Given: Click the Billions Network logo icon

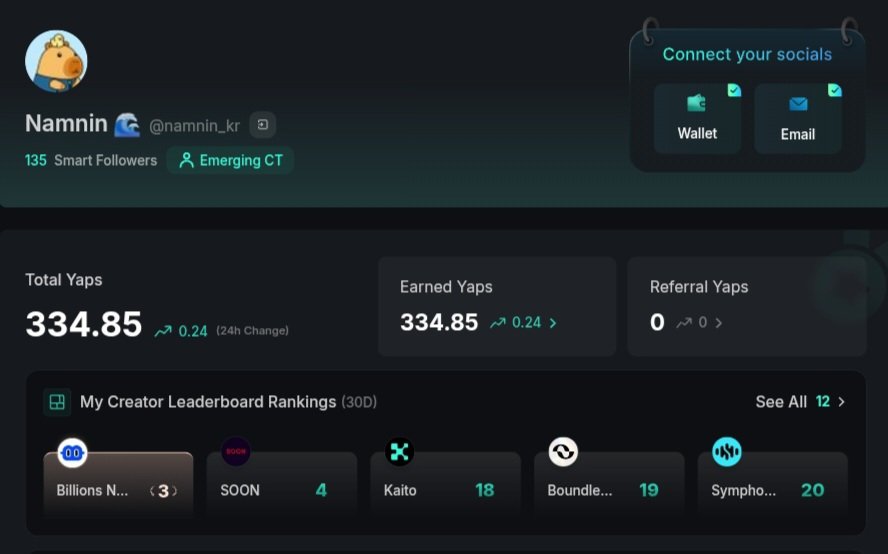Looking at the screenshot, I should pos(72,453).
